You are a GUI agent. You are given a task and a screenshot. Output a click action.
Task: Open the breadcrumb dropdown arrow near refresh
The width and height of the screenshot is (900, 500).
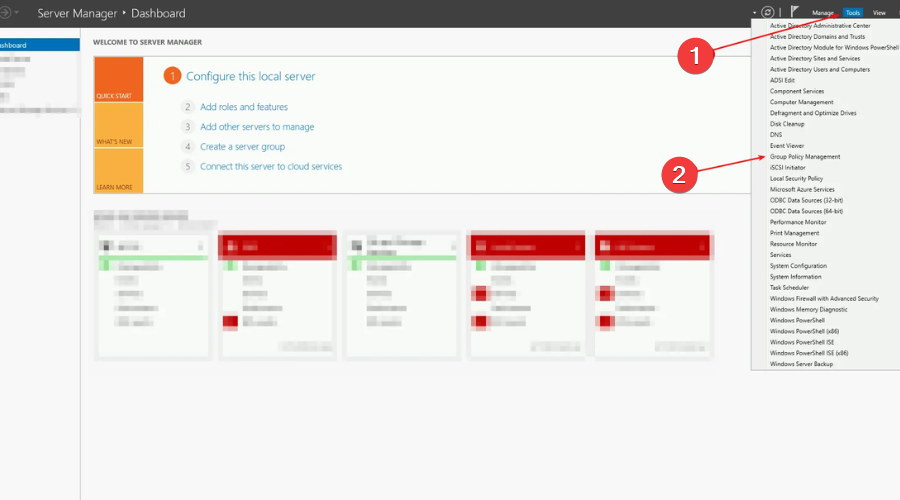click(x=754, y=13)
